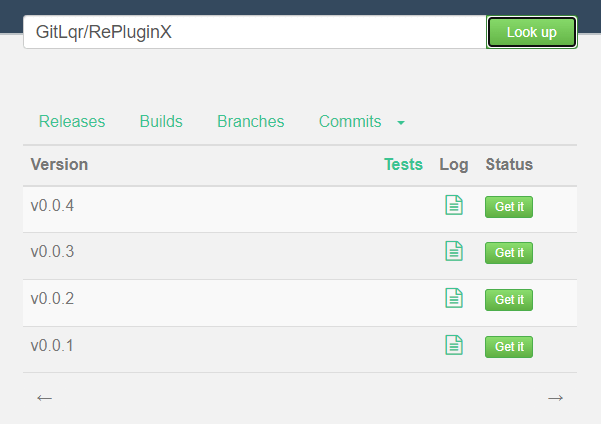The image size is (601, 424).
Task: Click Get it for v0.0.3
Action: tap(509, 253)
